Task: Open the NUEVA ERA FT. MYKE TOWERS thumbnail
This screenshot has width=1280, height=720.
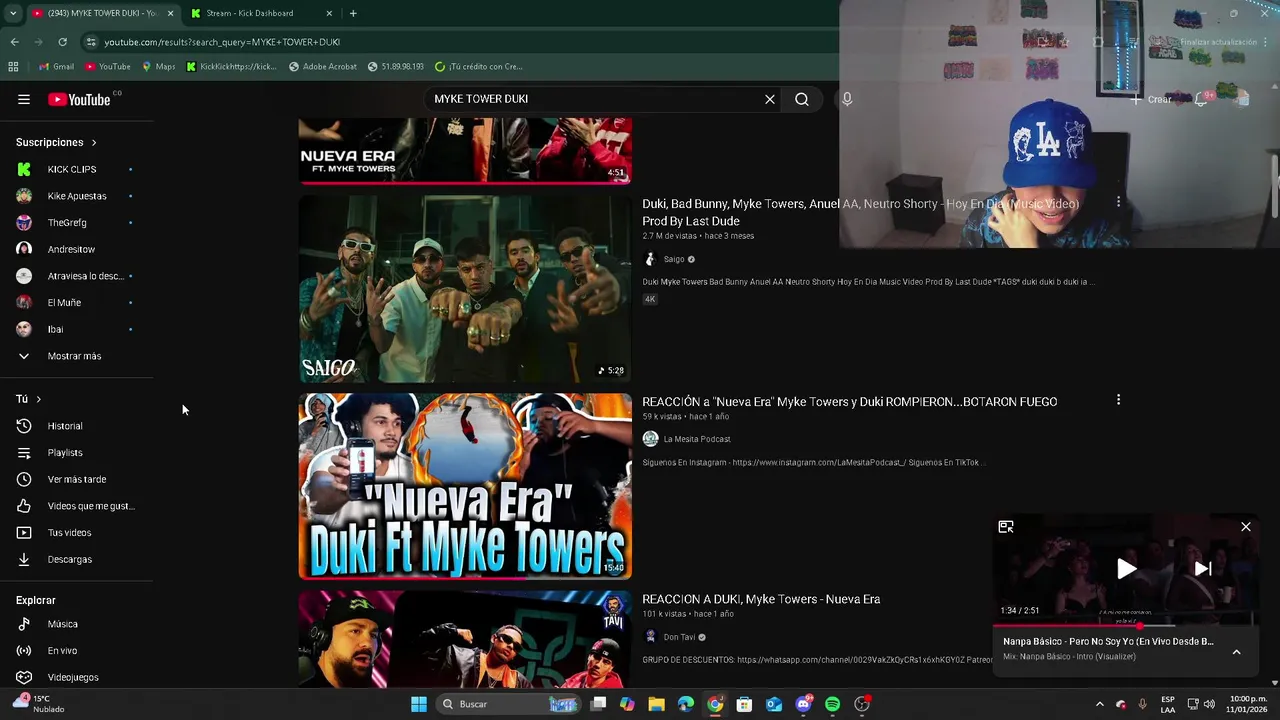Action: coord(465,151)
